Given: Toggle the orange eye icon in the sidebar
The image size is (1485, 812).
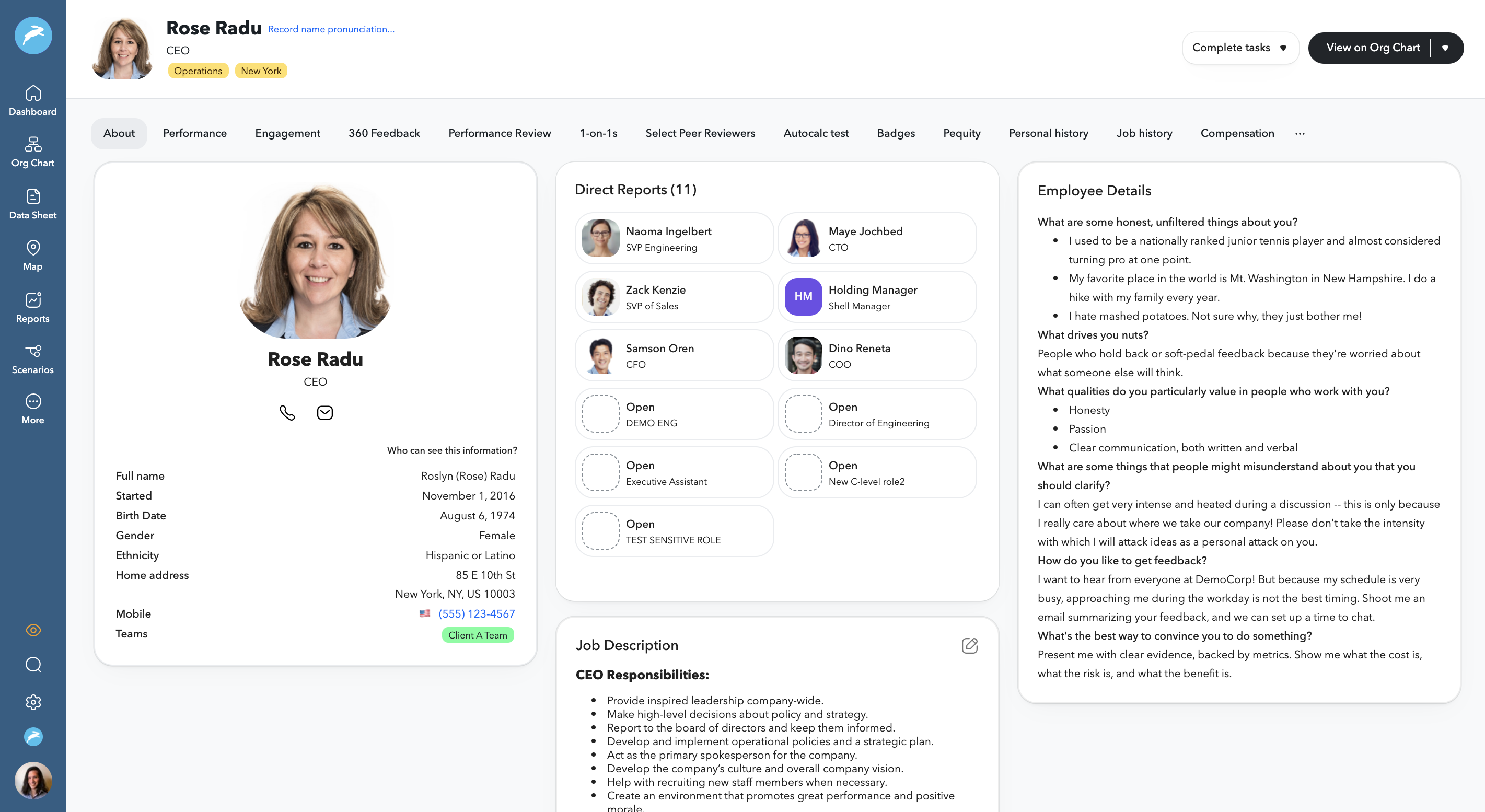Looking at the screenshot, I should [33, 630].
